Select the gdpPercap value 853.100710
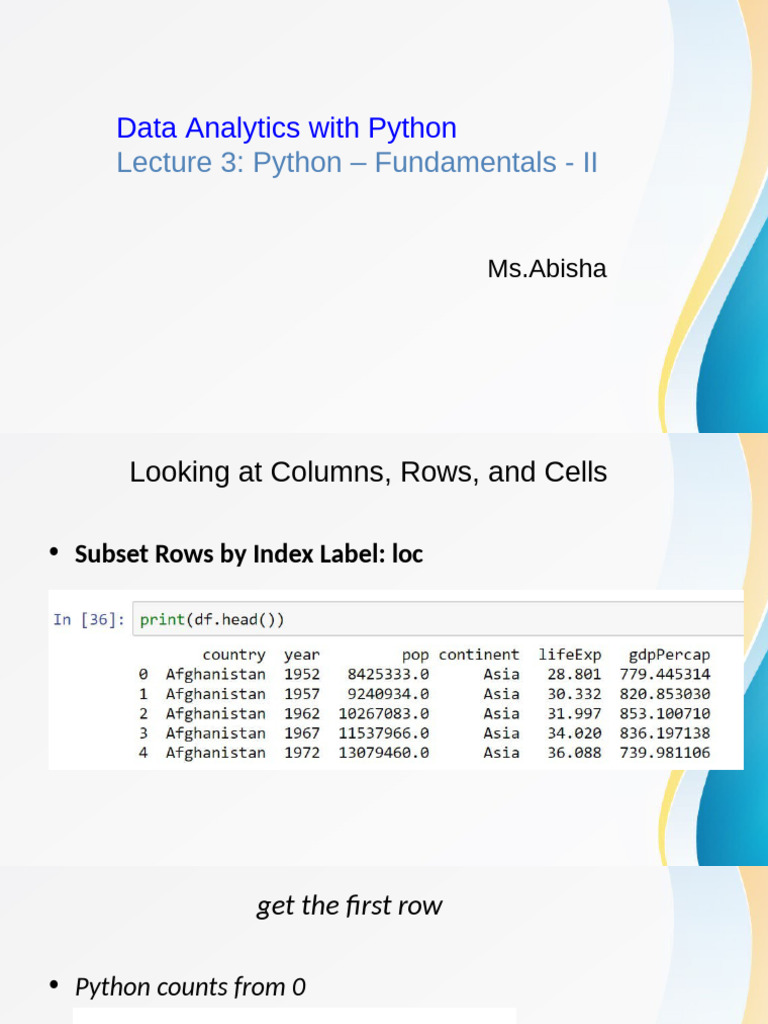 point(664,714)
